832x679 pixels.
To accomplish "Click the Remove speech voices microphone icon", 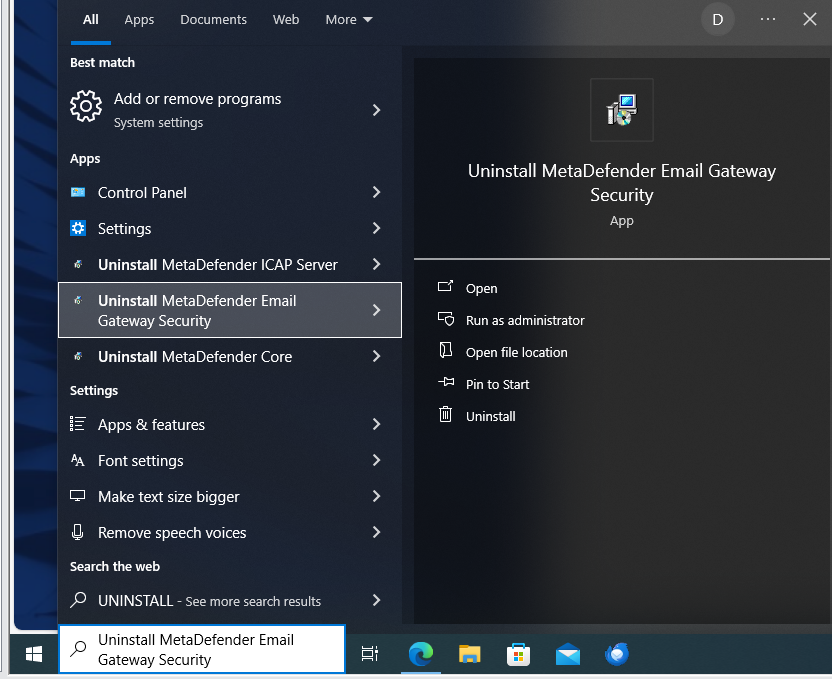I will (x=77, y=532).
